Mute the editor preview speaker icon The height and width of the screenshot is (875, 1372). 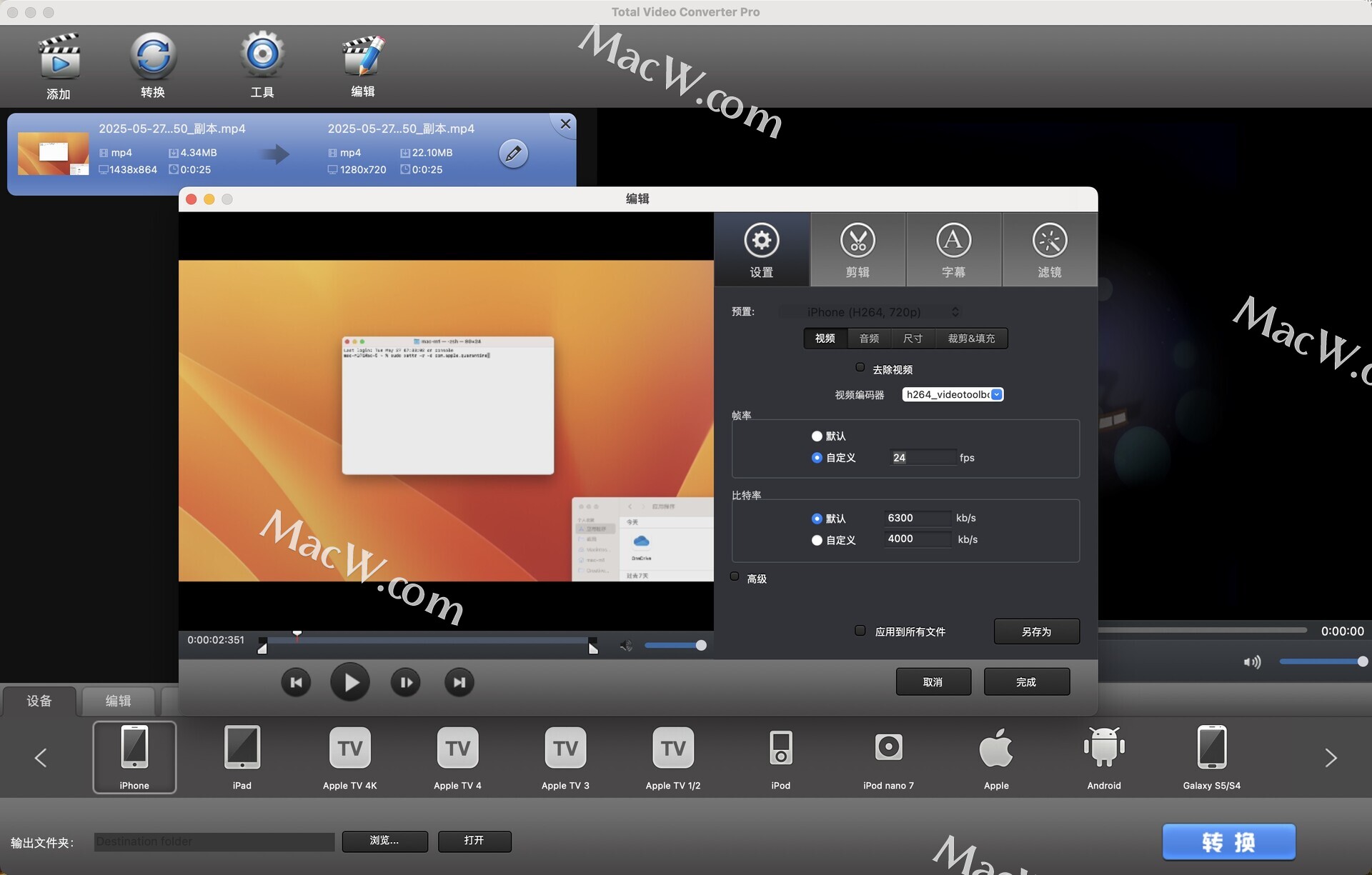click(x=626, y=646)
